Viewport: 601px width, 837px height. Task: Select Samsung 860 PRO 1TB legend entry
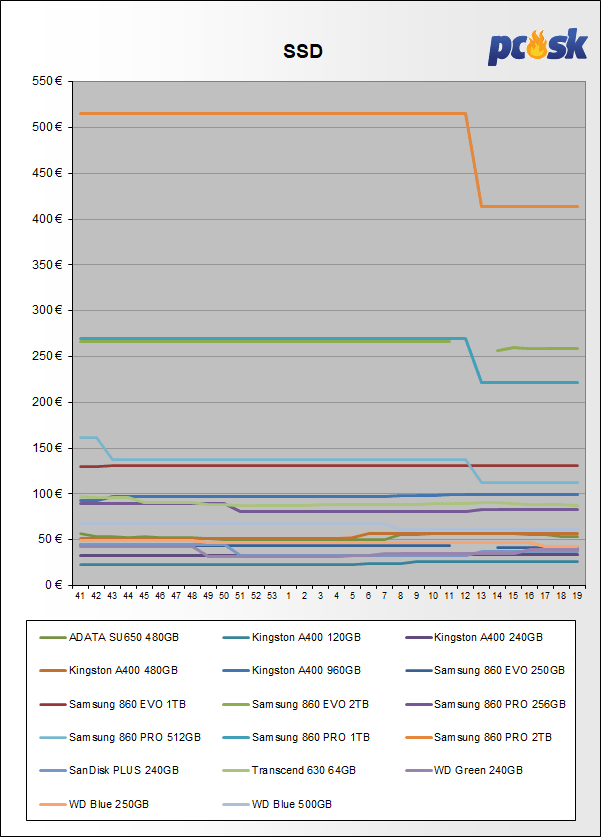click(296, 738)
